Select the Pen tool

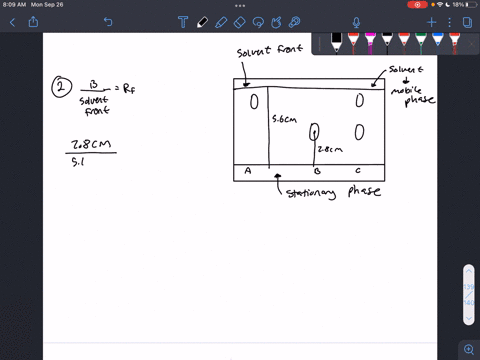[x=202, y=22]
